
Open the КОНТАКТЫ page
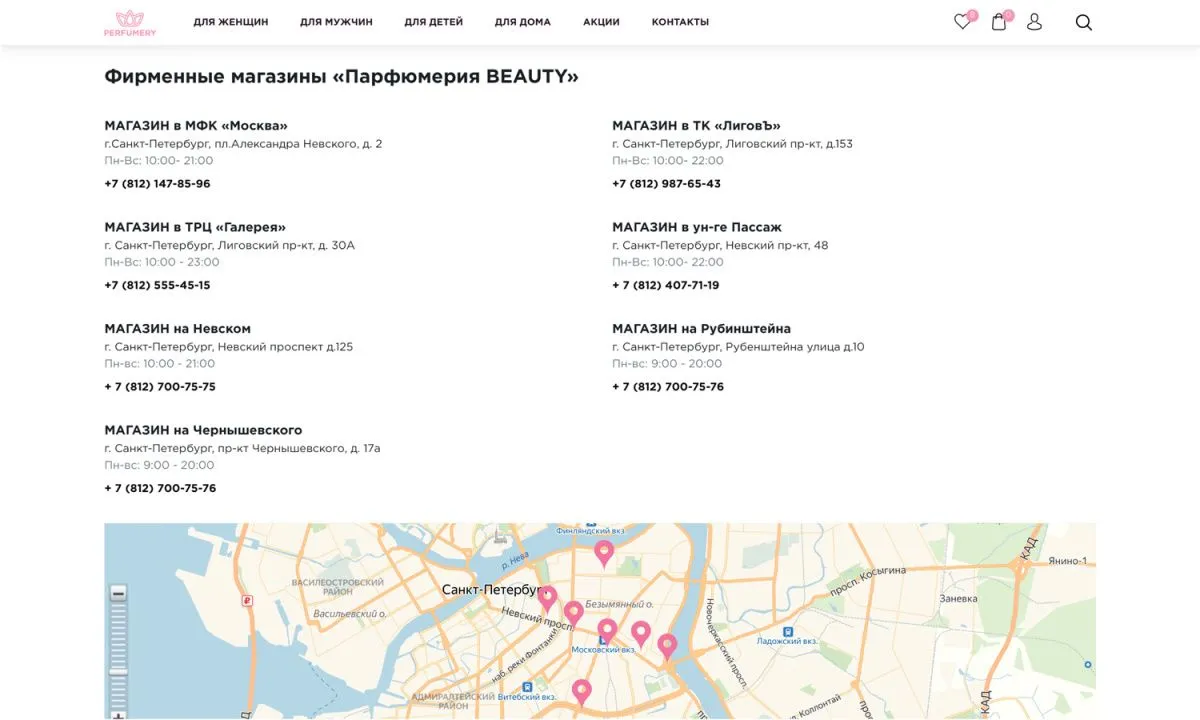[680, 21]
